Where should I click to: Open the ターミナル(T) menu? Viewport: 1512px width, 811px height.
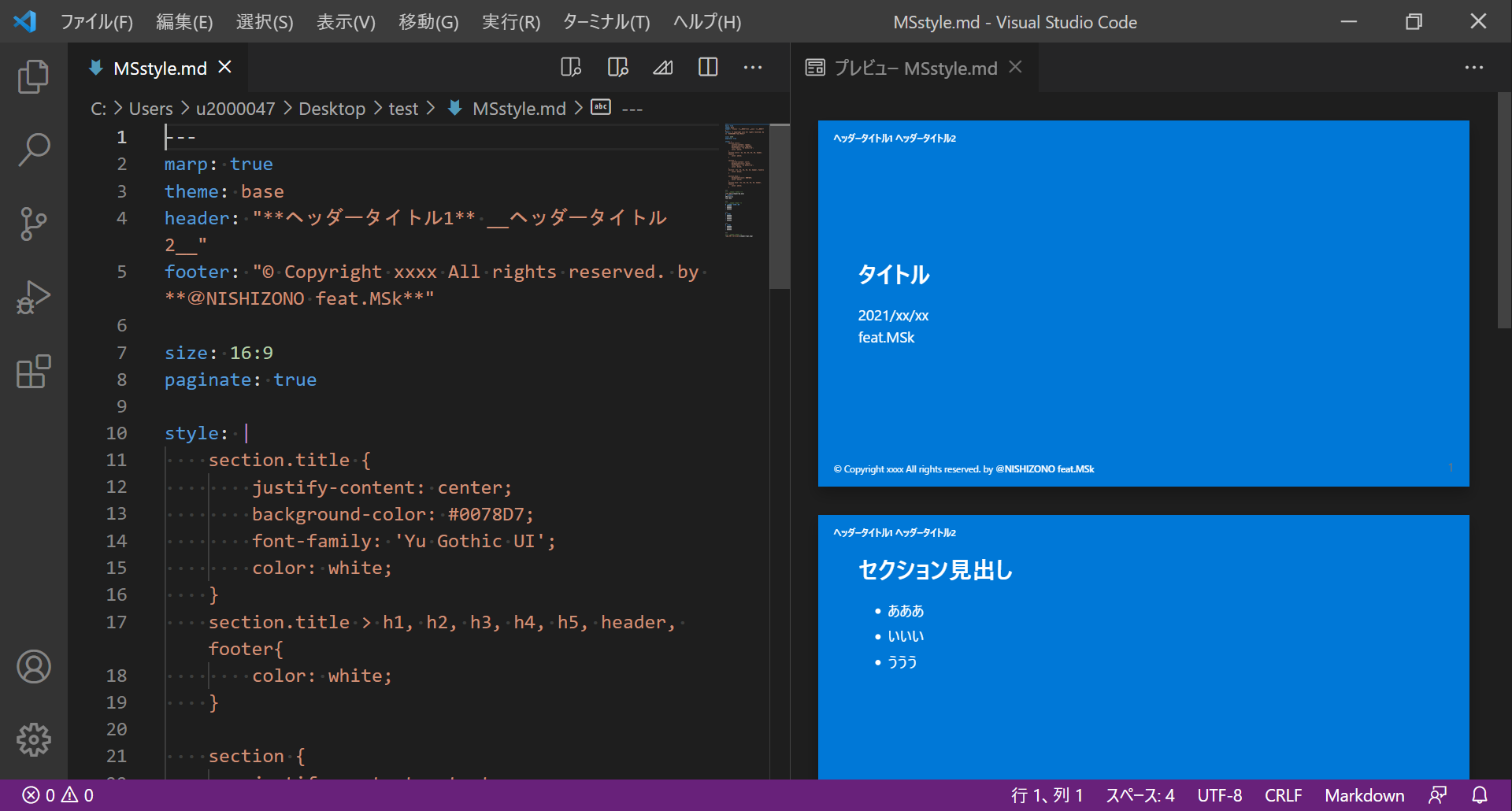click(x=606, y=22)
